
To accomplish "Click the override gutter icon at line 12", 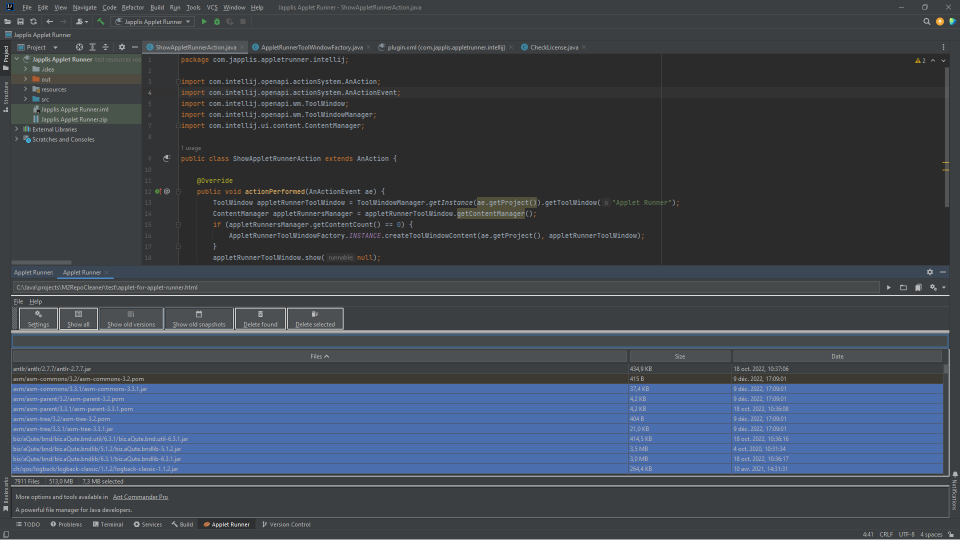I will (x=158, y=192).
